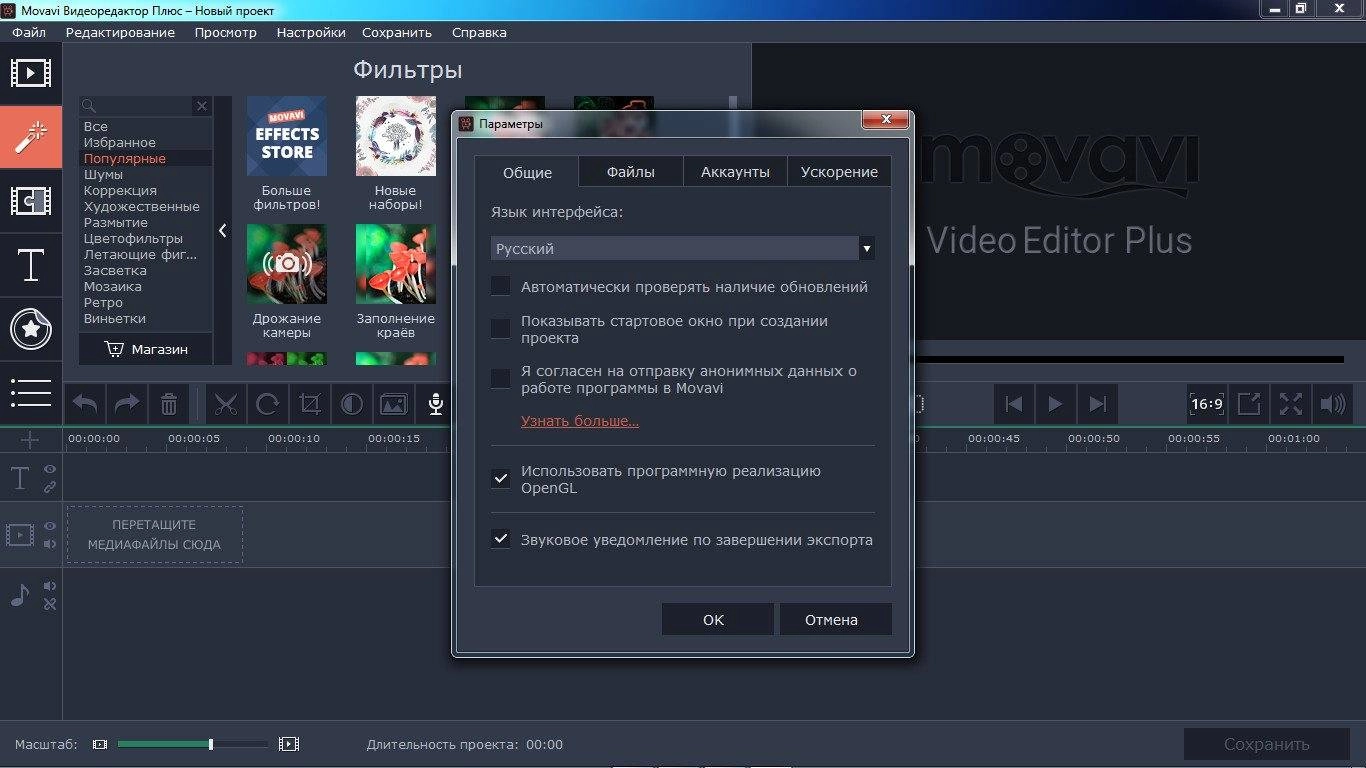This screenshot has height=768, width=1366.
Task: Click zoom-out timeline scale icon
Action: [x=99, y=745]
